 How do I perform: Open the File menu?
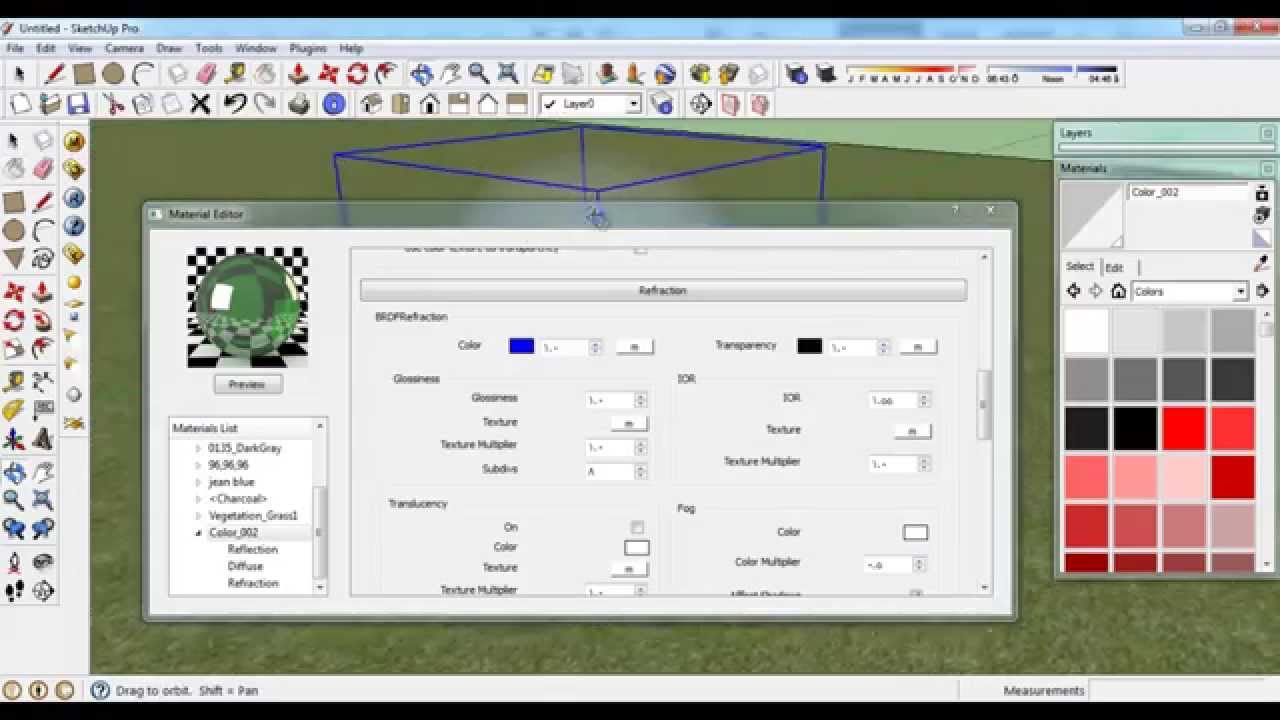(15, 48)
